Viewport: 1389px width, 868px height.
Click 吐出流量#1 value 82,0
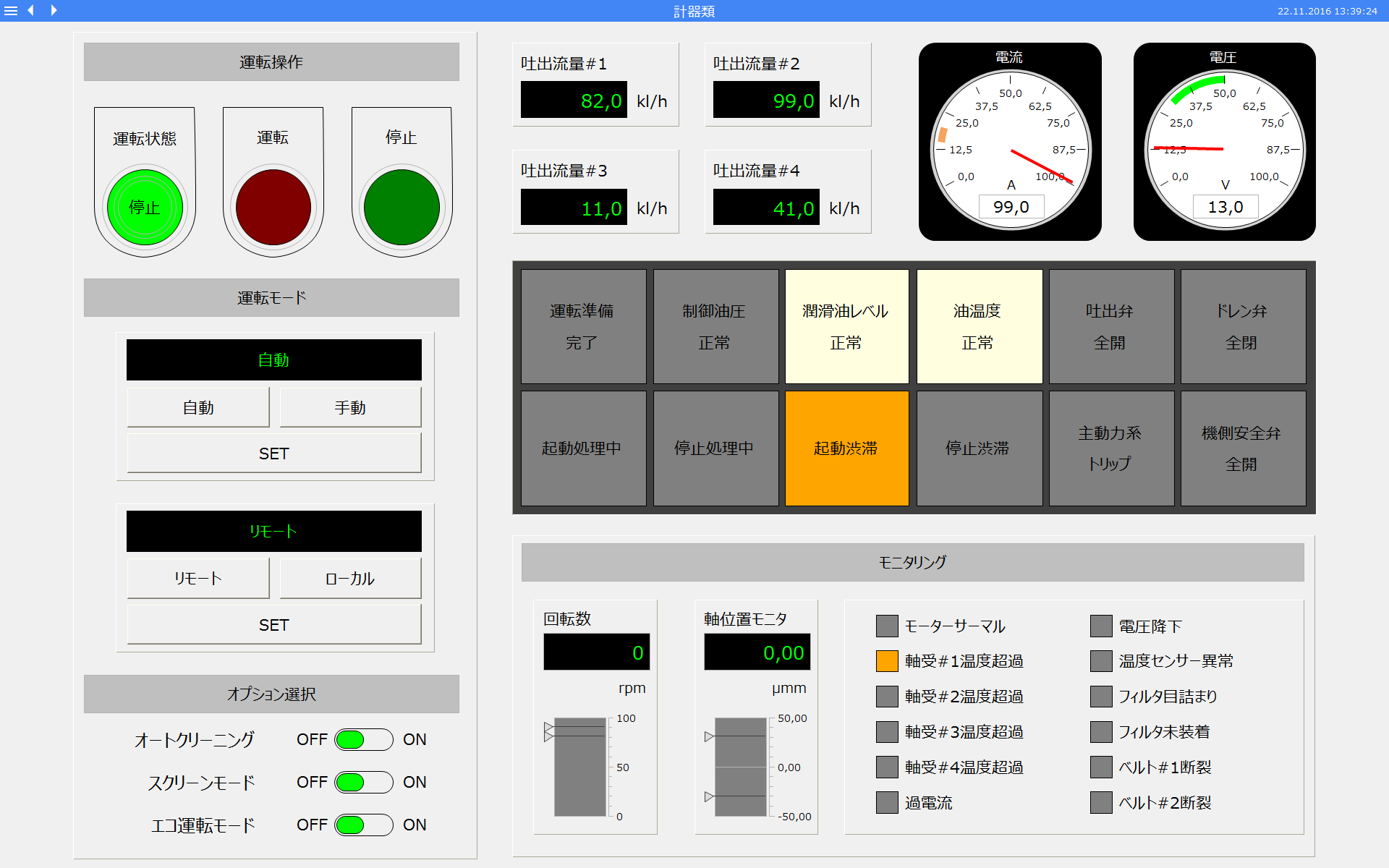[574, 100]
